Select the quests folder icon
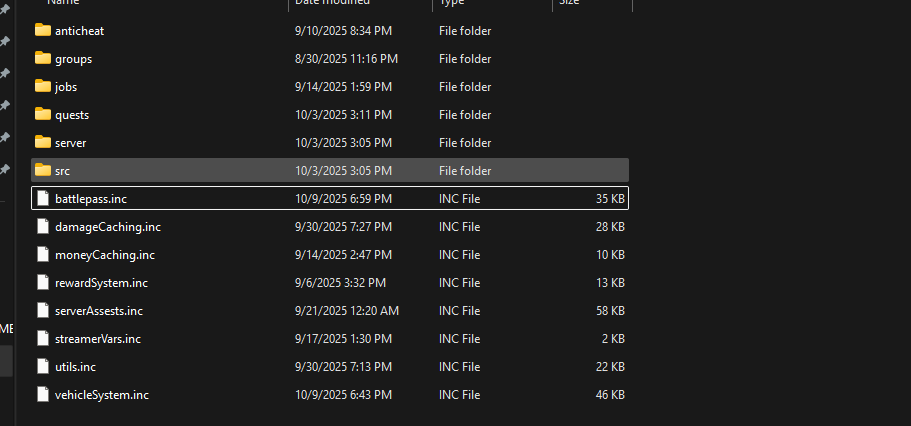Image resolution: width=911 pixels, height=426 pixels. pos(42,114)
